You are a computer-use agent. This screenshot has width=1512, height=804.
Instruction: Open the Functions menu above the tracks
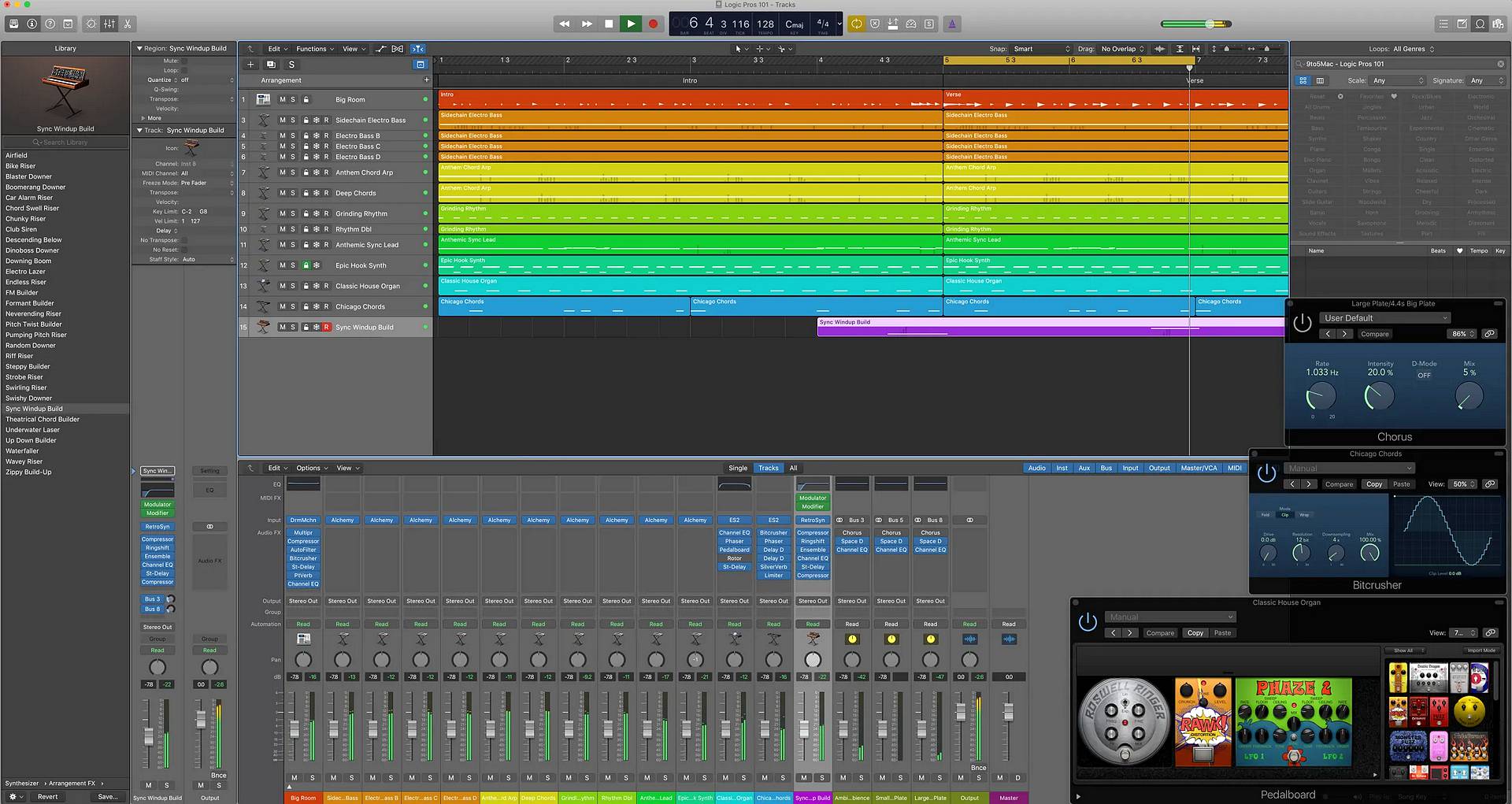pos(313,48)
